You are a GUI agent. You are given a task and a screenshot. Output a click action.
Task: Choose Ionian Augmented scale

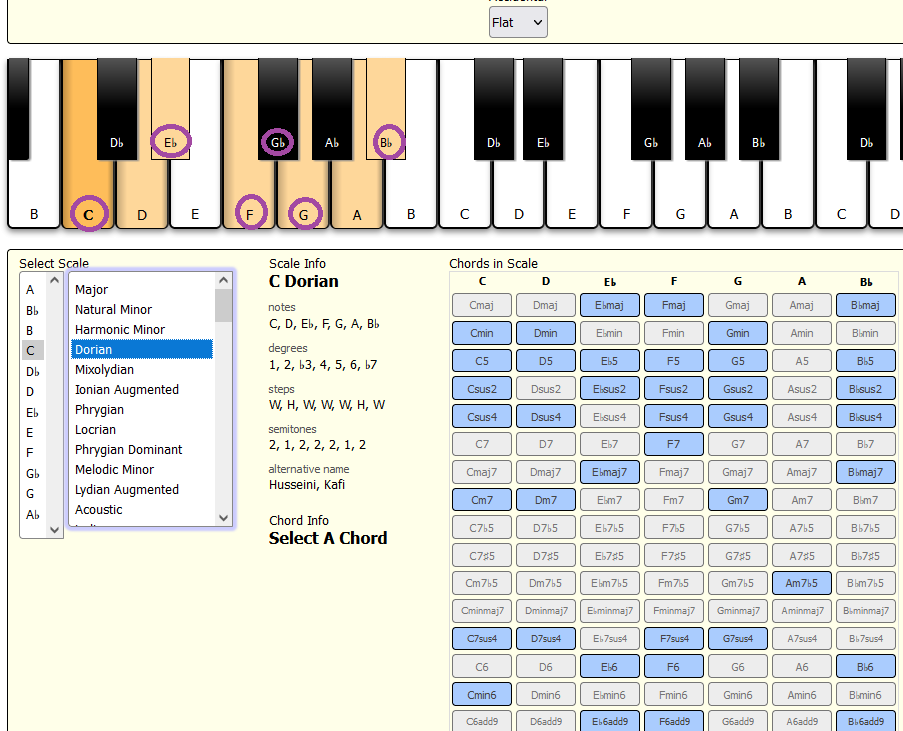click(142, 389)
